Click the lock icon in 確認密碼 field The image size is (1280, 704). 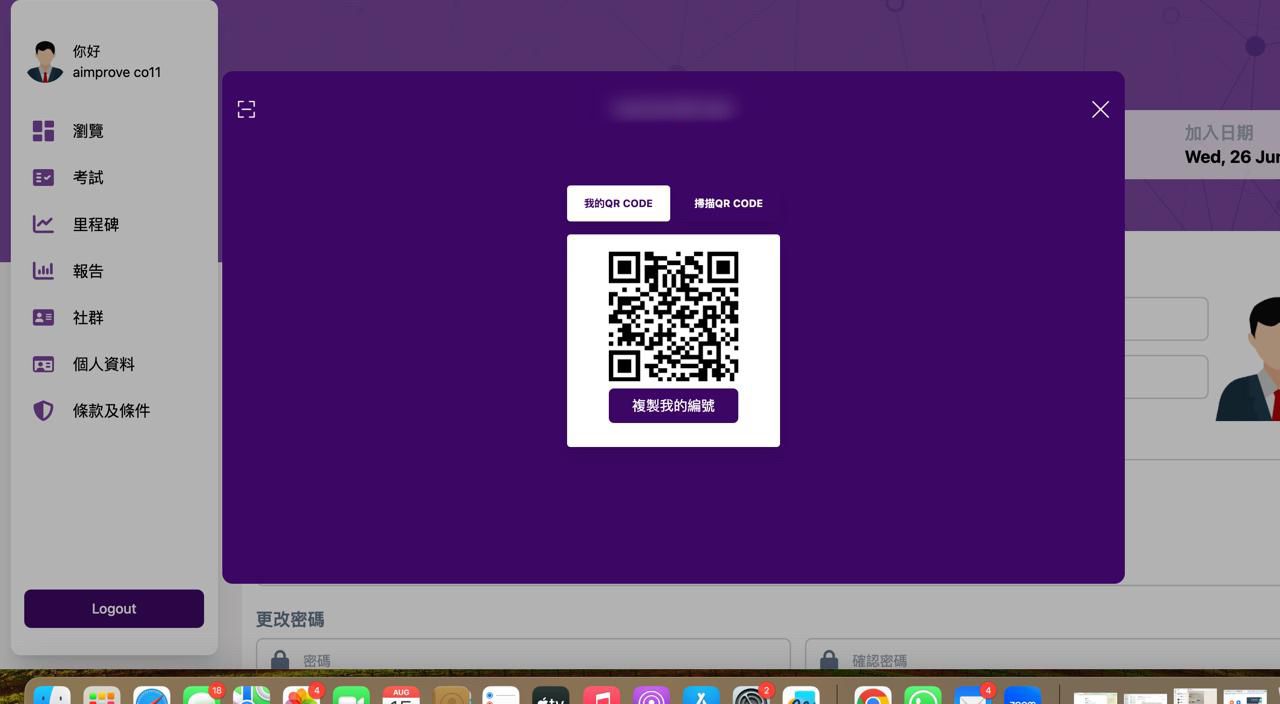829,660
